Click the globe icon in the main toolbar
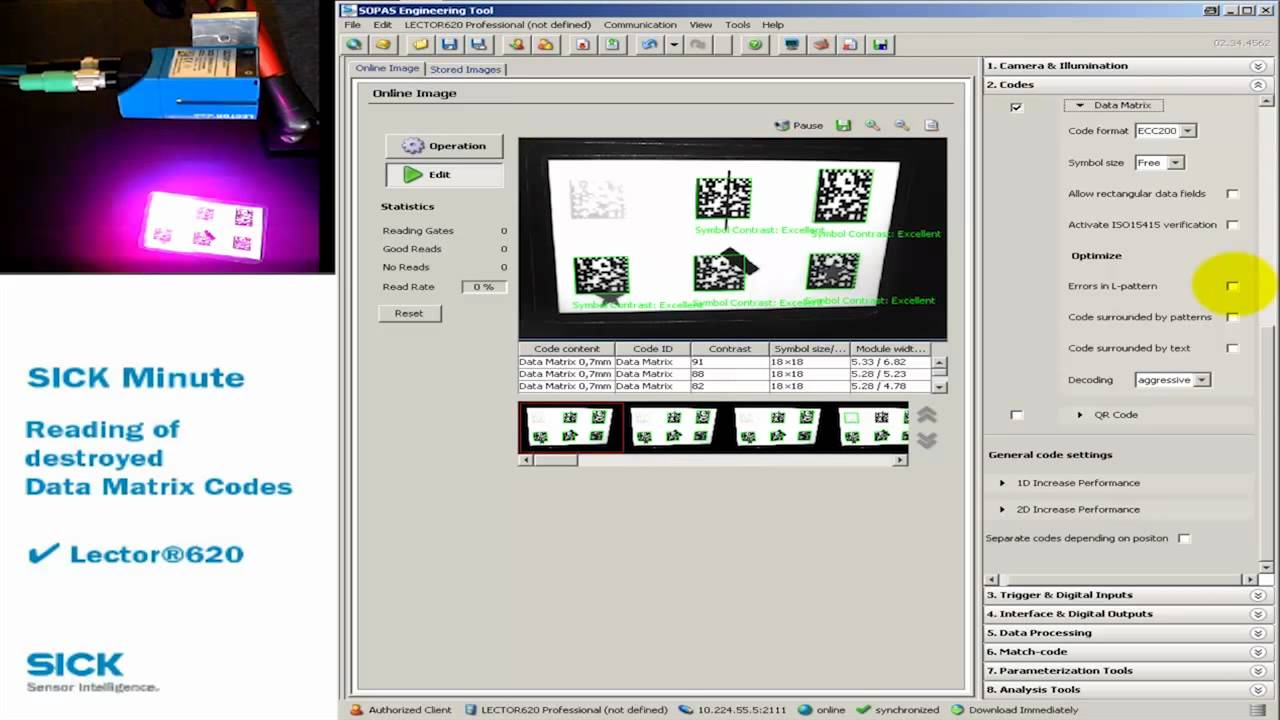 [x=353, y=44]
